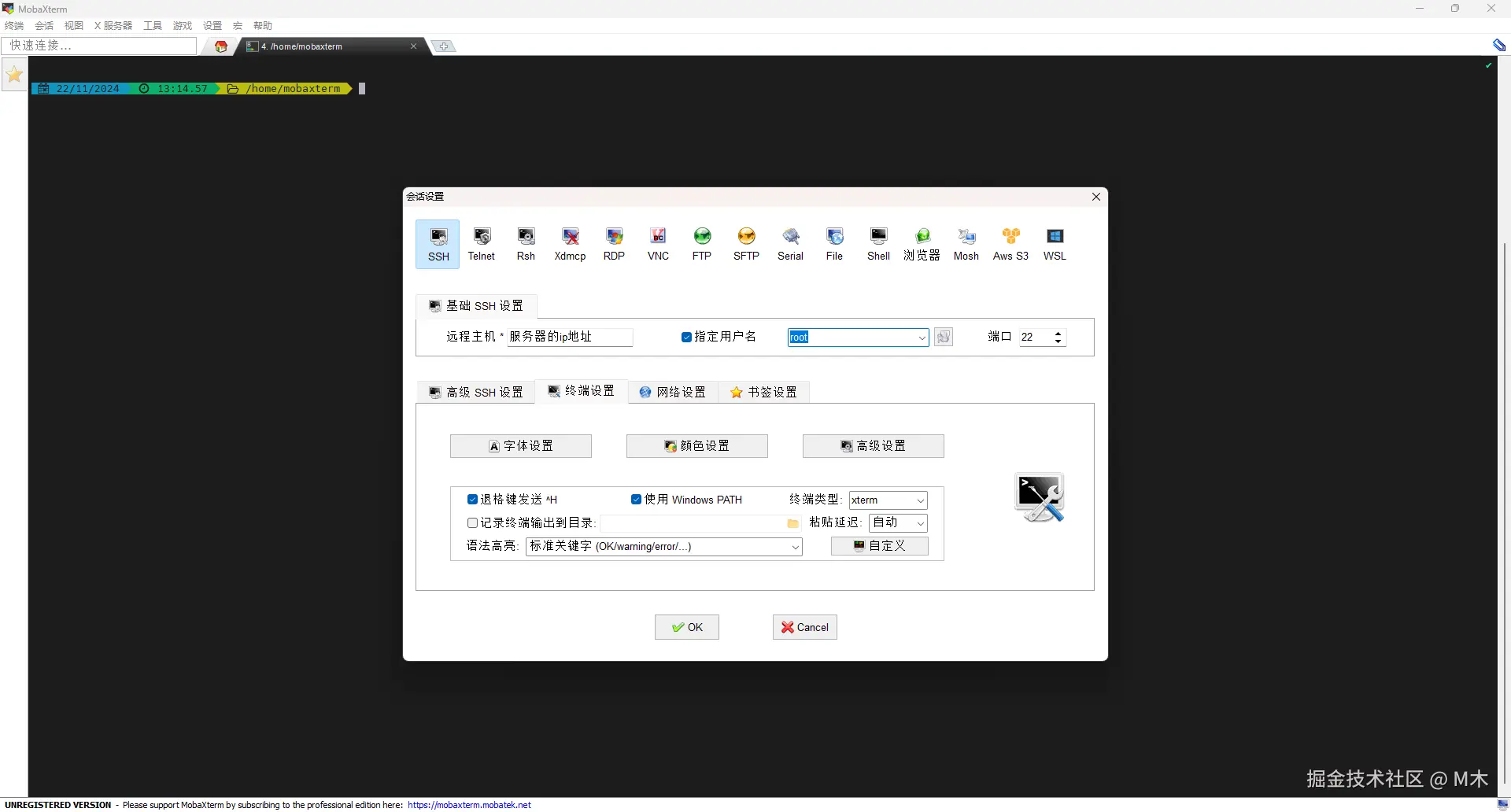Click the 颜色设置 button
The height and width of the screenshot is (812, 1511).
697,446
